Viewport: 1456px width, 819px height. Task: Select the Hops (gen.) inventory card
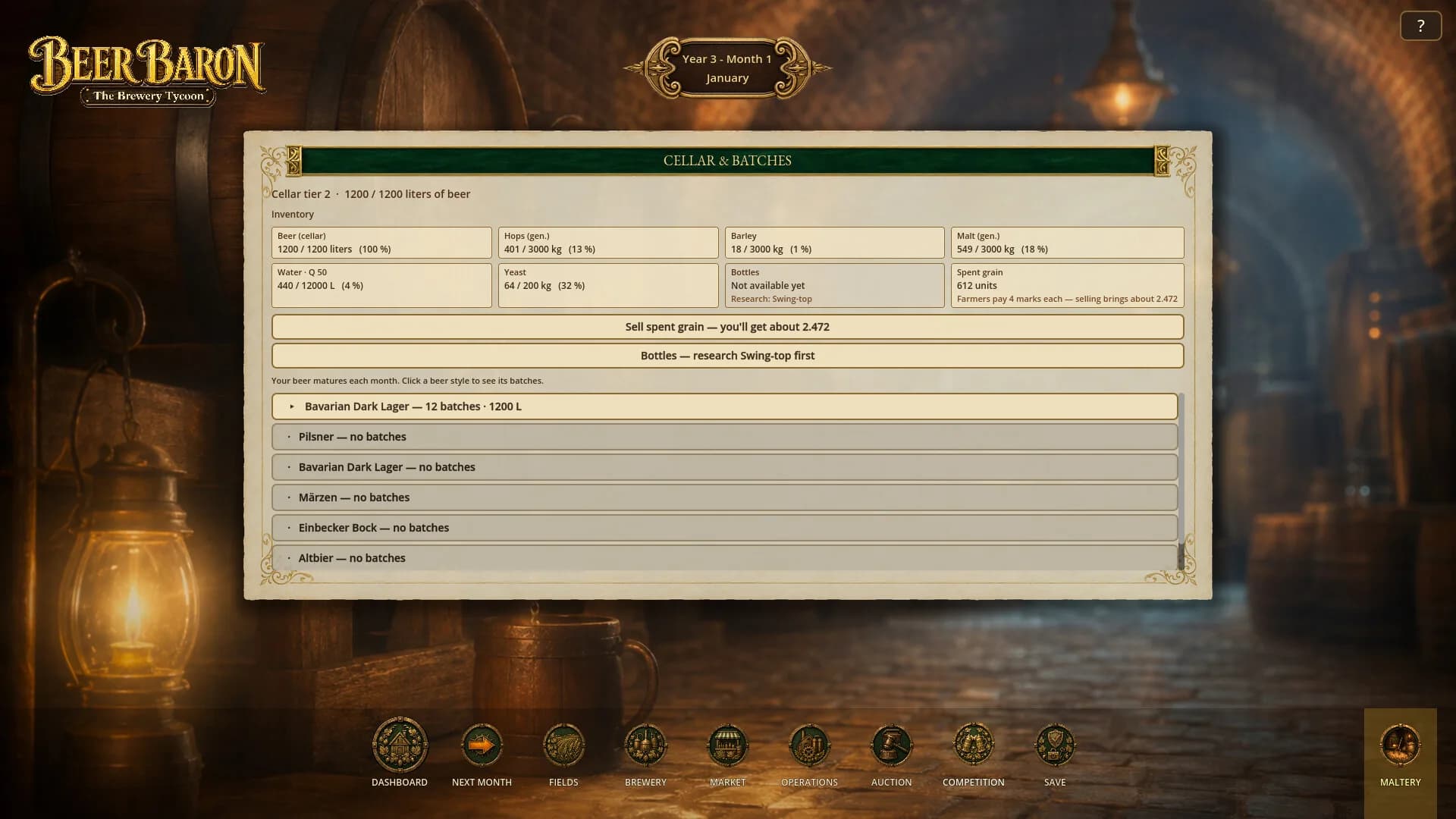coord(608,243)
